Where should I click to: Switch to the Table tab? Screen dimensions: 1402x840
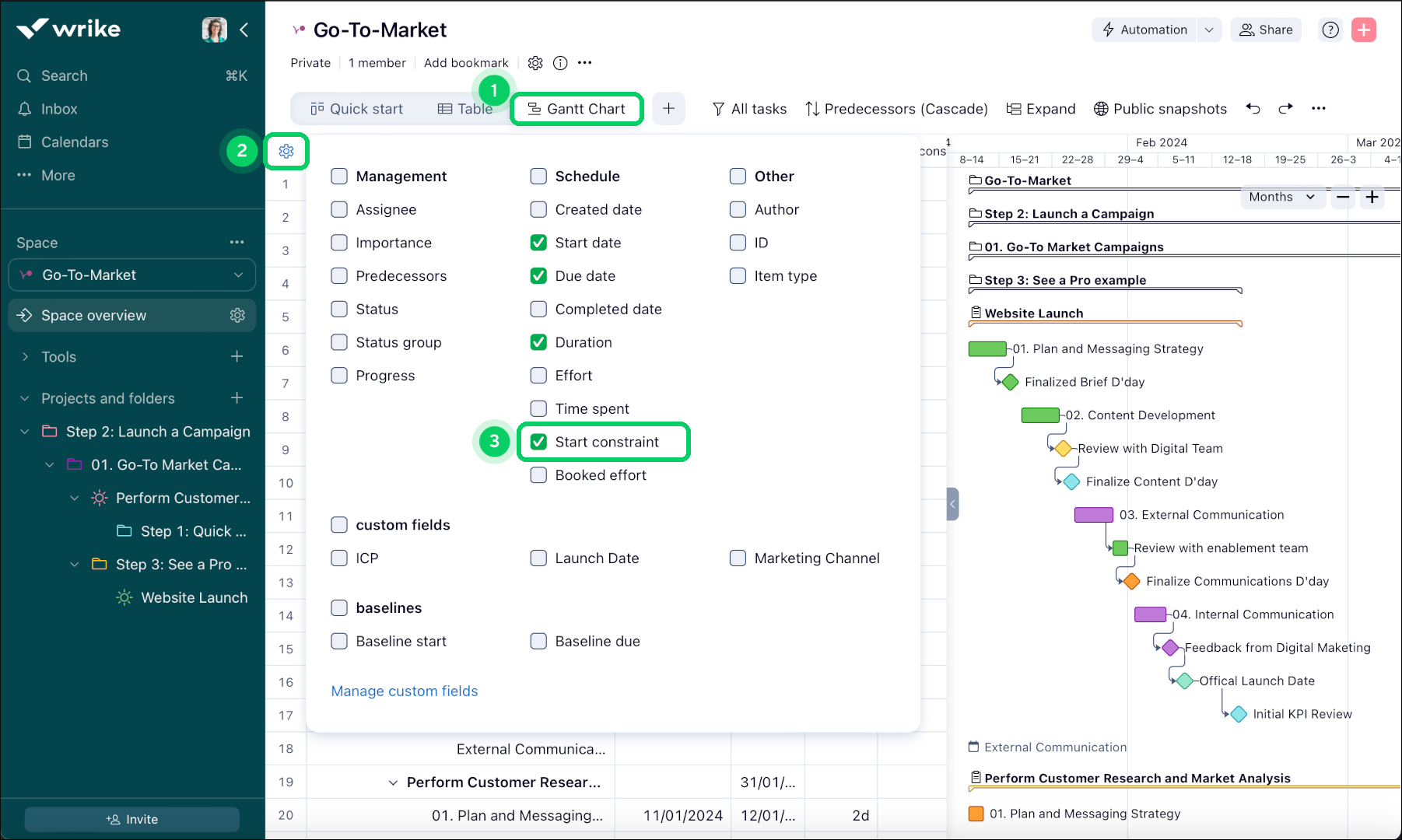[x=465, y=109]
